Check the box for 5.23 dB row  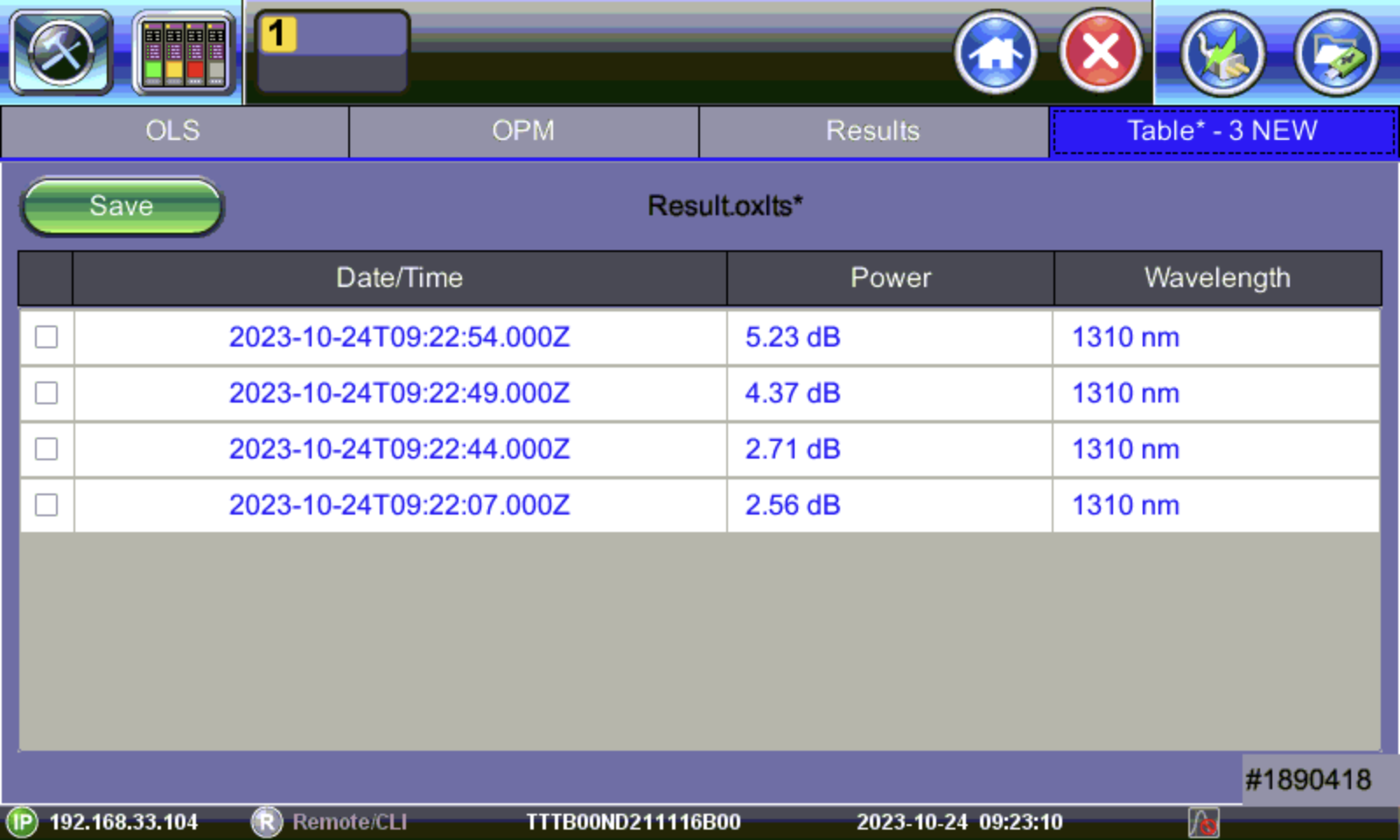(46, 337)
